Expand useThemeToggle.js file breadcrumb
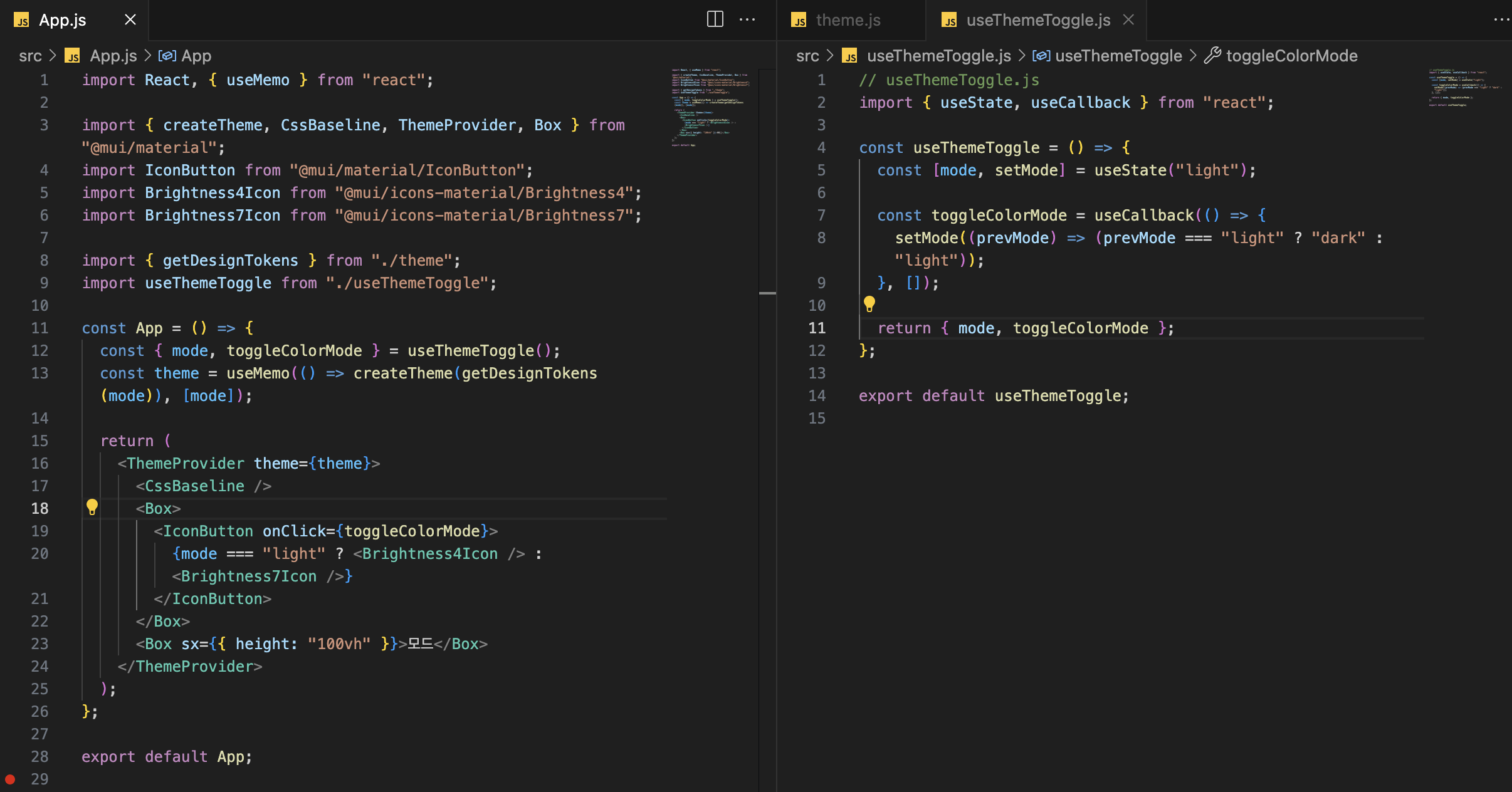Viewport: 1512px width, 792px height. pos(938,56)
